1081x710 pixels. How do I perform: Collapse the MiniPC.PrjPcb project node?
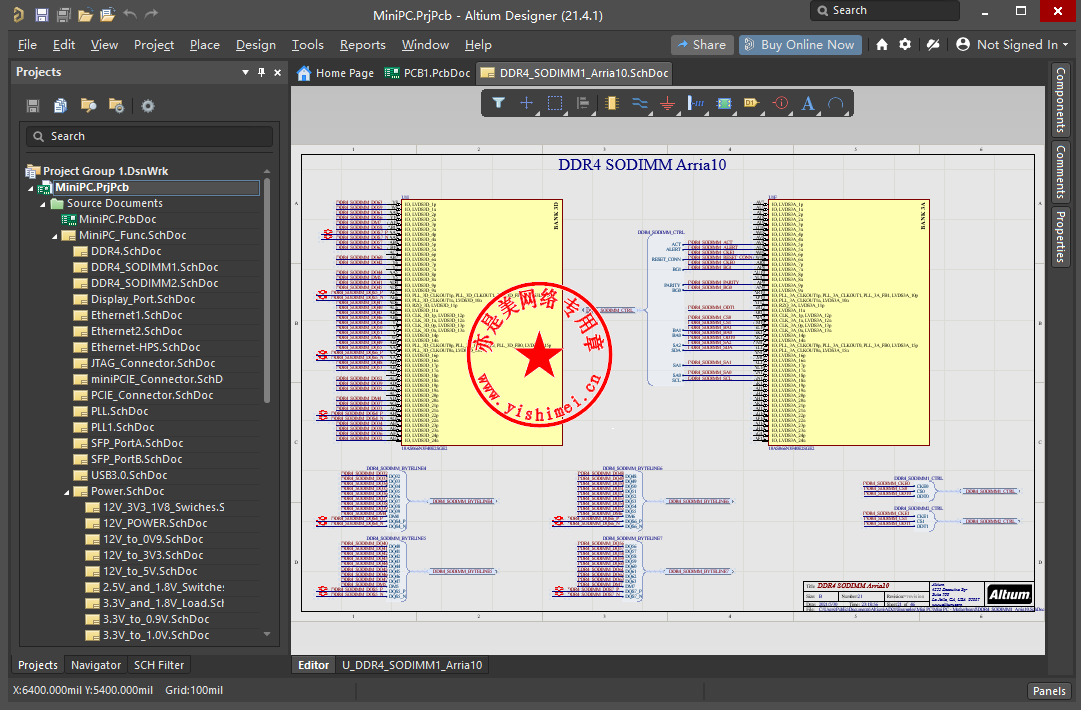(x=30, y=188)
